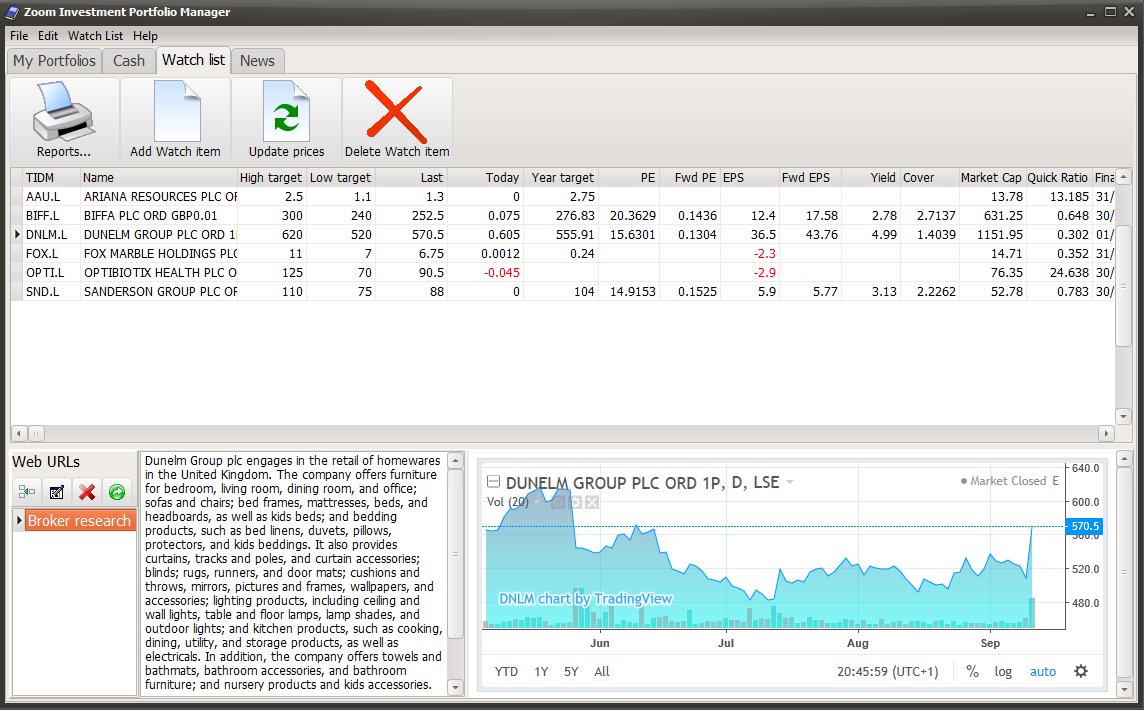Click the description text scroll down arrow
This screenshot has width=1144, height=710.
point(455,687)
